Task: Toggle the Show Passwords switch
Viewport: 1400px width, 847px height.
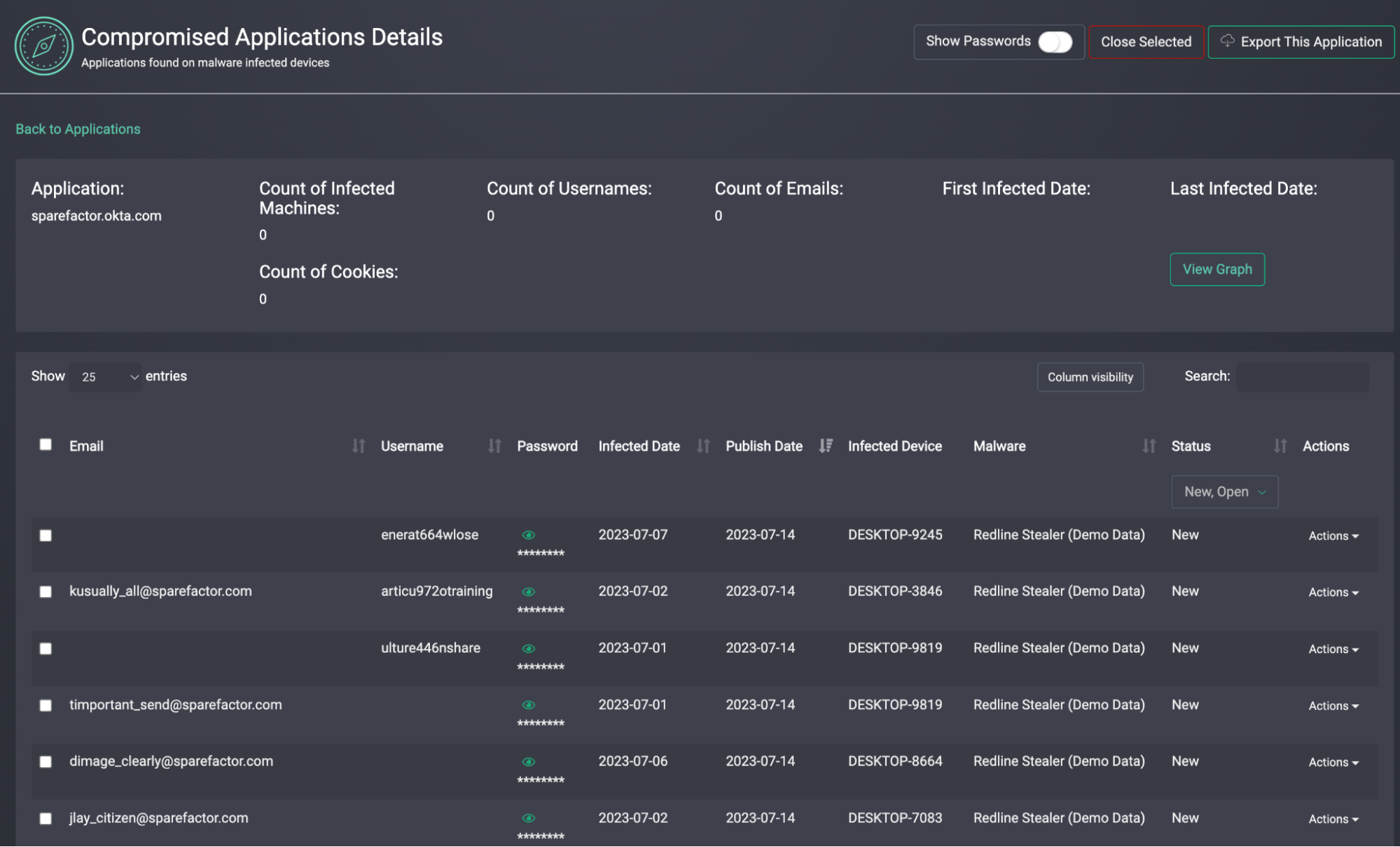Action: pyautogui.click(x=1055, y=42)
